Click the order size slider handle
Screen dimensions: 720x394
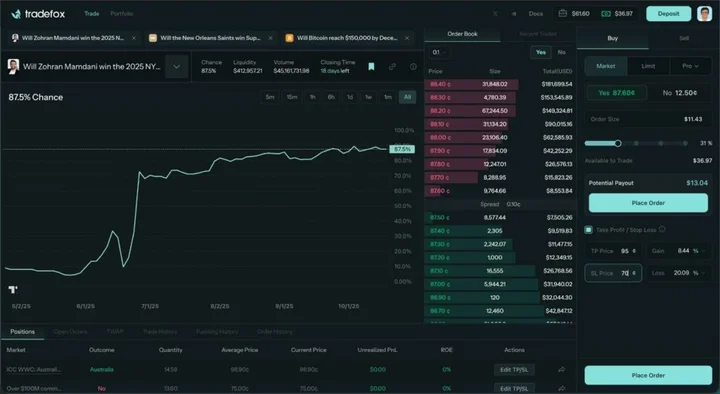618,143
